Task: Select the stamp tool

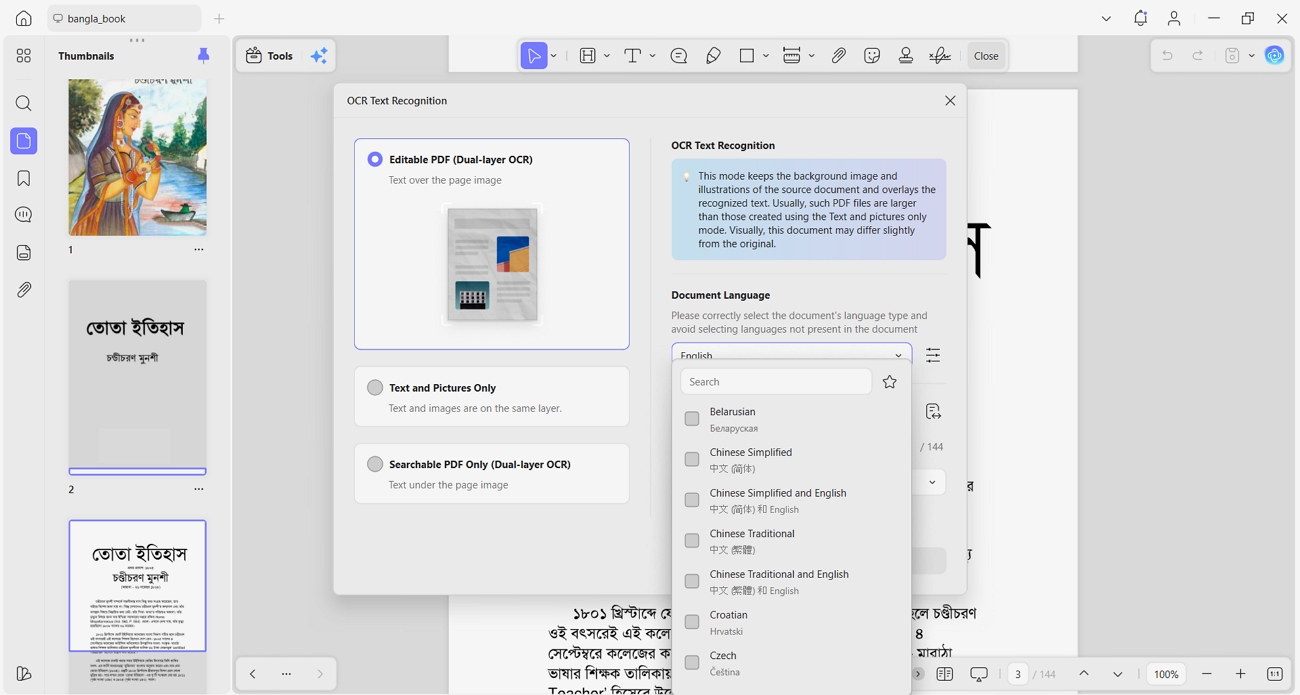Action: (906, 56)
